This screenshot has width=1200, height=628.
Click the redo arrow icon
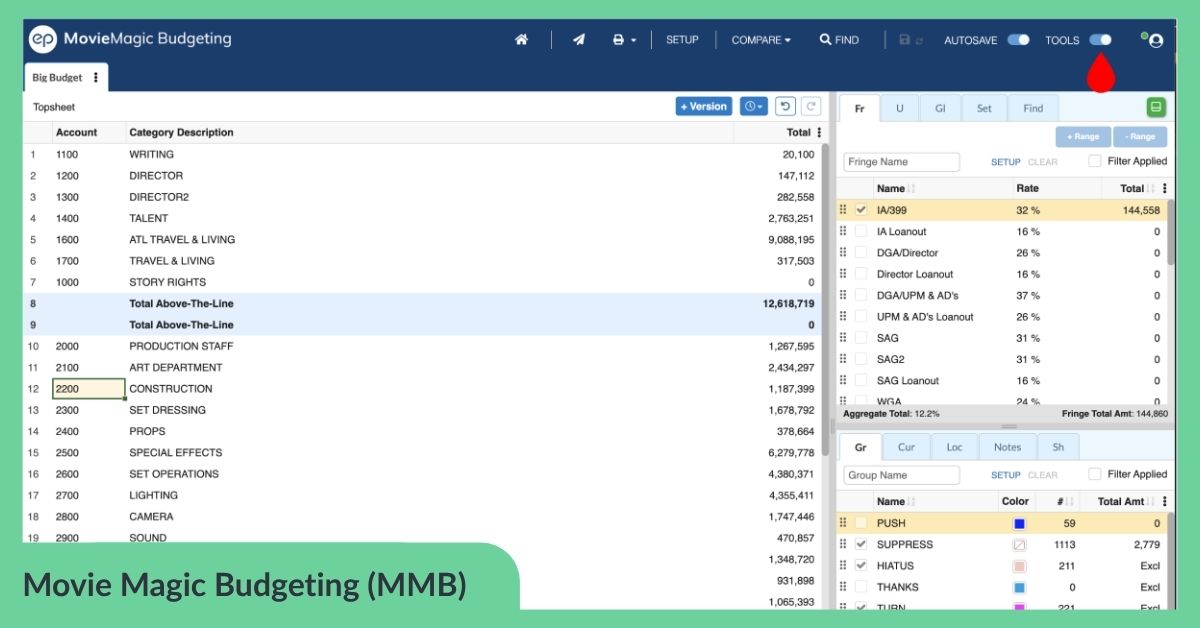pos(811,107)
